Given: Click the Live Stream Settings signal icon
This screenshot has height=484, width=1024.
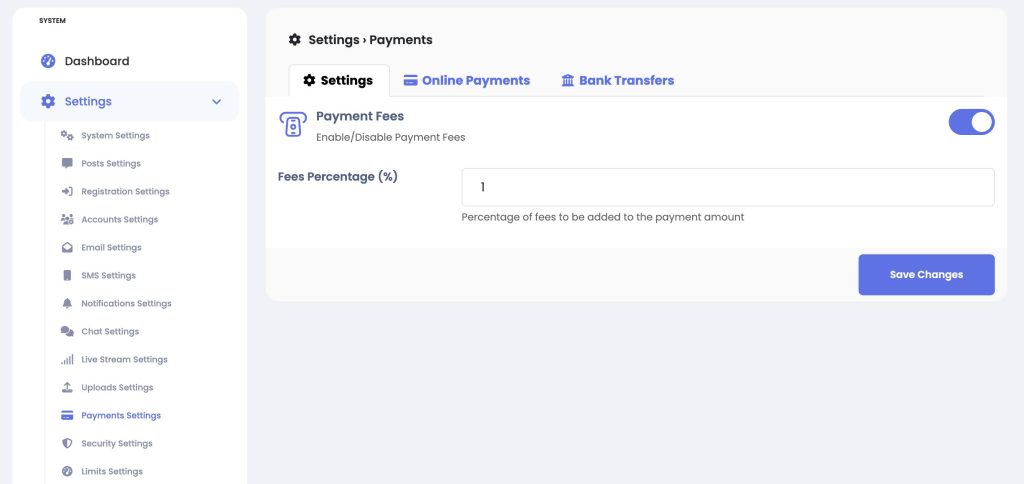Looking at the screenshot, I should click(67, 359).
